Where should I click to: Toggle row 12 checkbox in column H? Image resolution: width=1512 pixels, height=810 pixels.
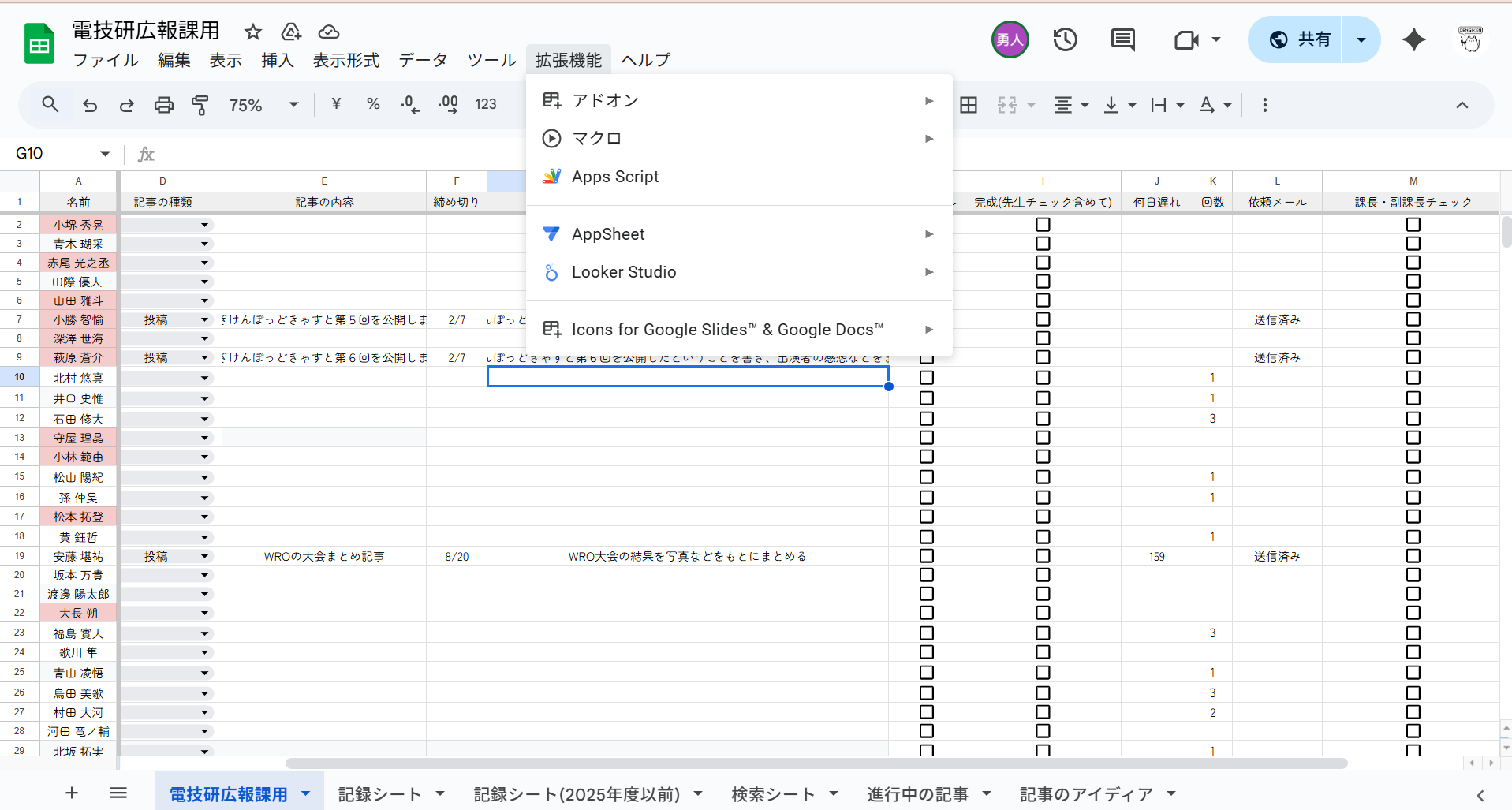click(927, 419)
